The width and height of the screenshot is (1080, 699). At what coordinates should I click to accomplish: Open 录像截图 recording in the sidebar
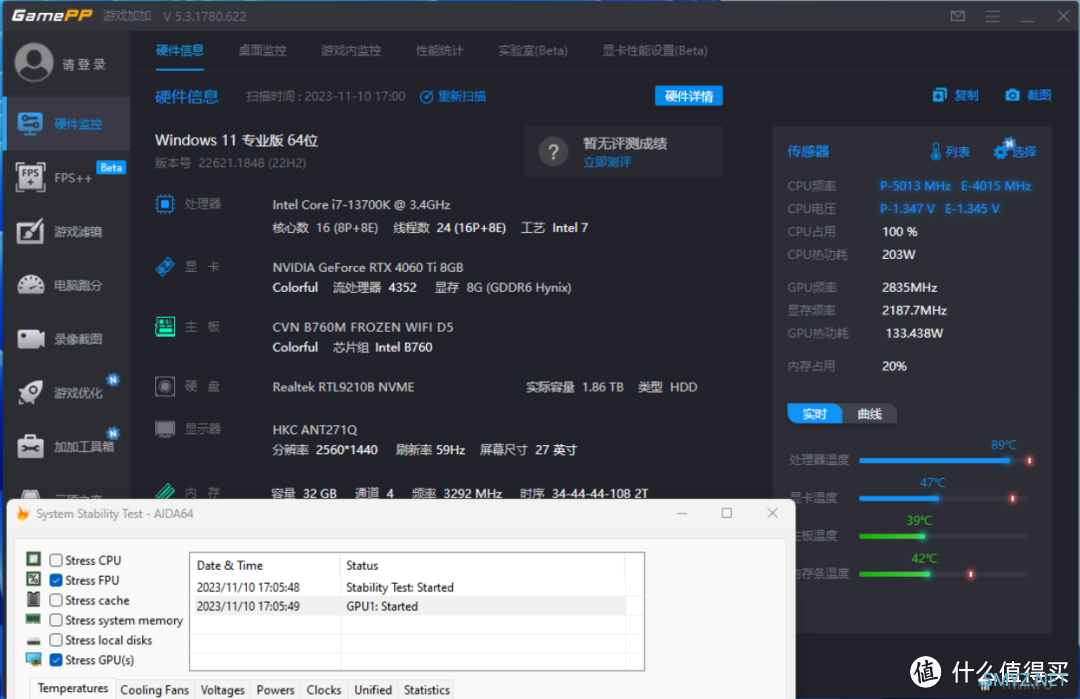pyautogui.click(x=67, y=339)
